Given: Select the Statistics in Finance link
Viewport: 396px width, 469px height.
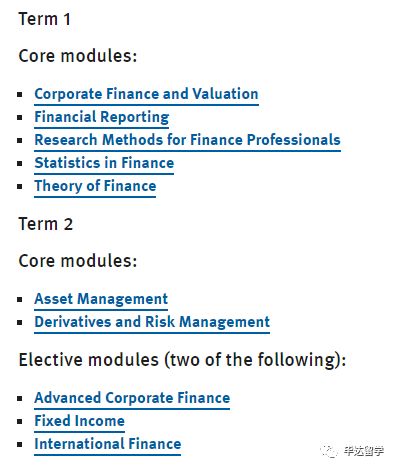Looking at the screenshot, I should pyautogui.click(x=104, y=163).
